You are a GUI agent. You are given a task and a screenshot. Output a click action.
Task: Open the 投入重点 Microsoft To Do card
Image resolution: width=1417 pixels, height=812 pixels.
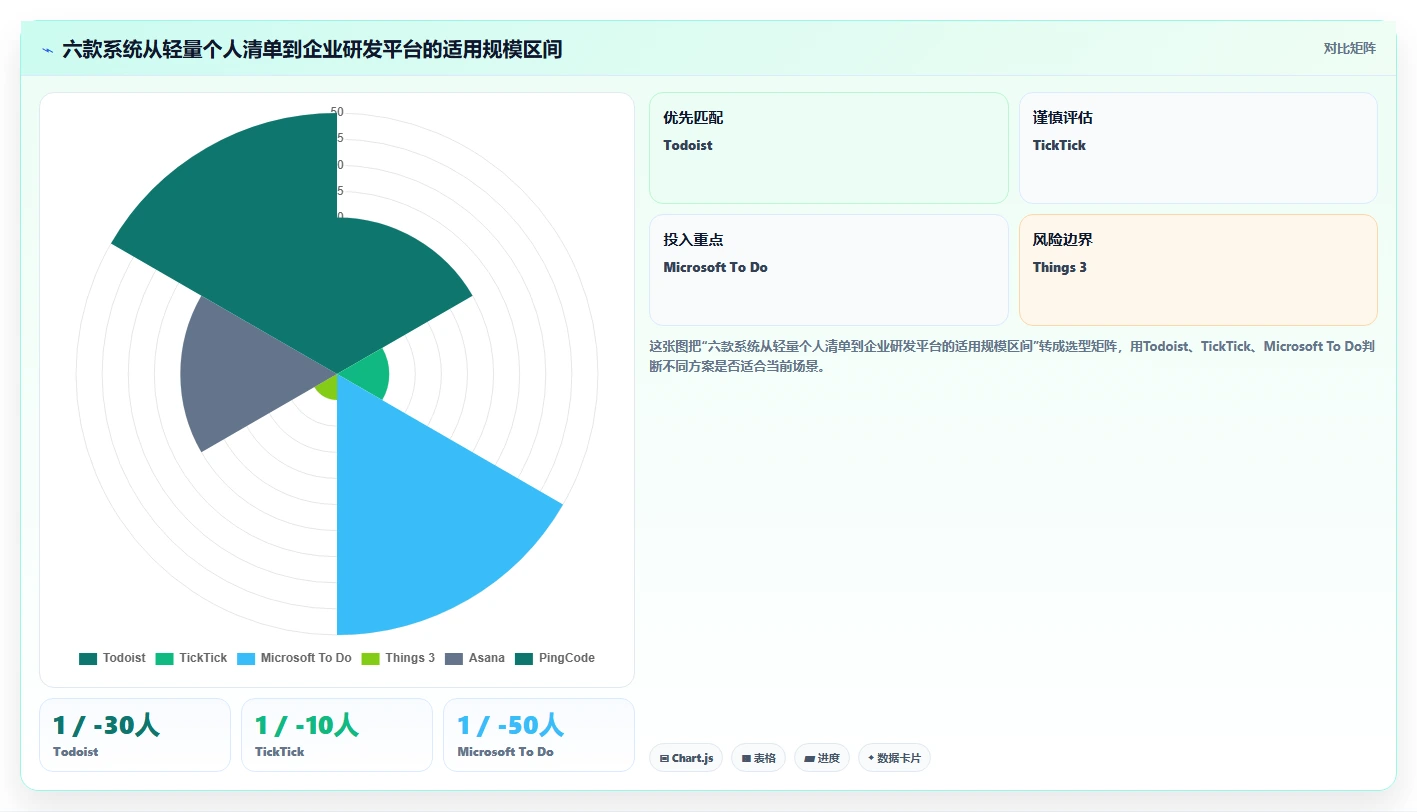829,270
